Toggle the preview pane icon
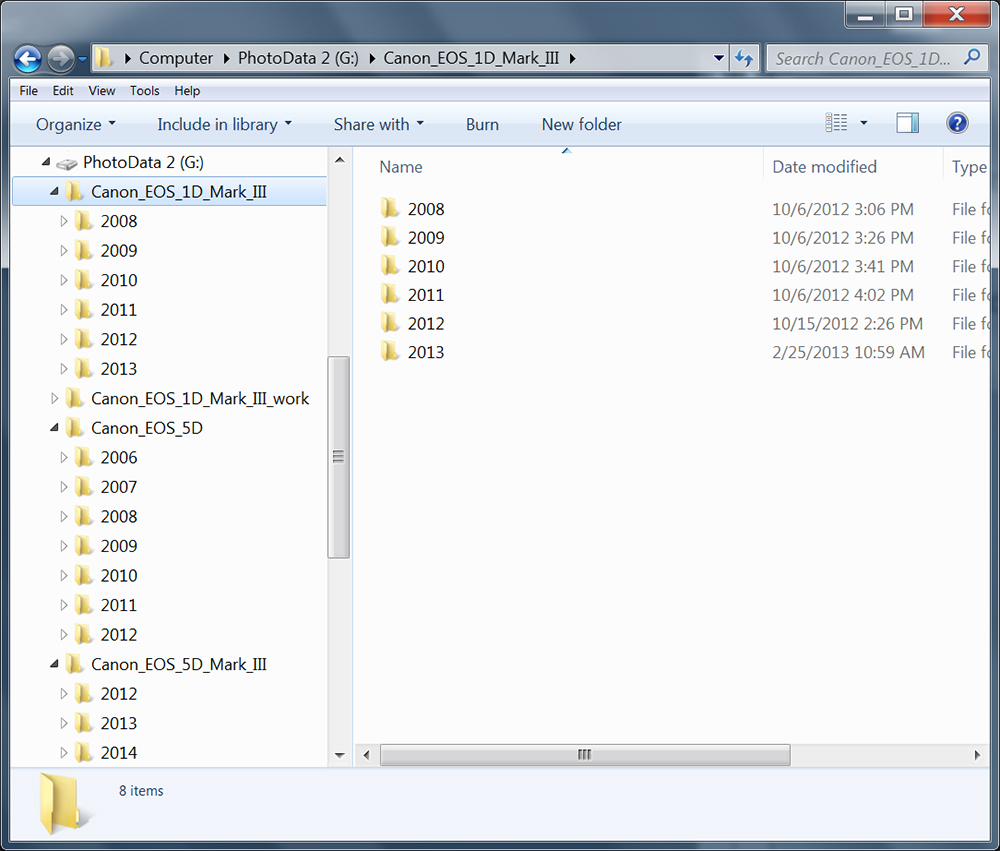The height and width of the screenshot is (851, 1000). pyautogui.click(x=908, y=122)
